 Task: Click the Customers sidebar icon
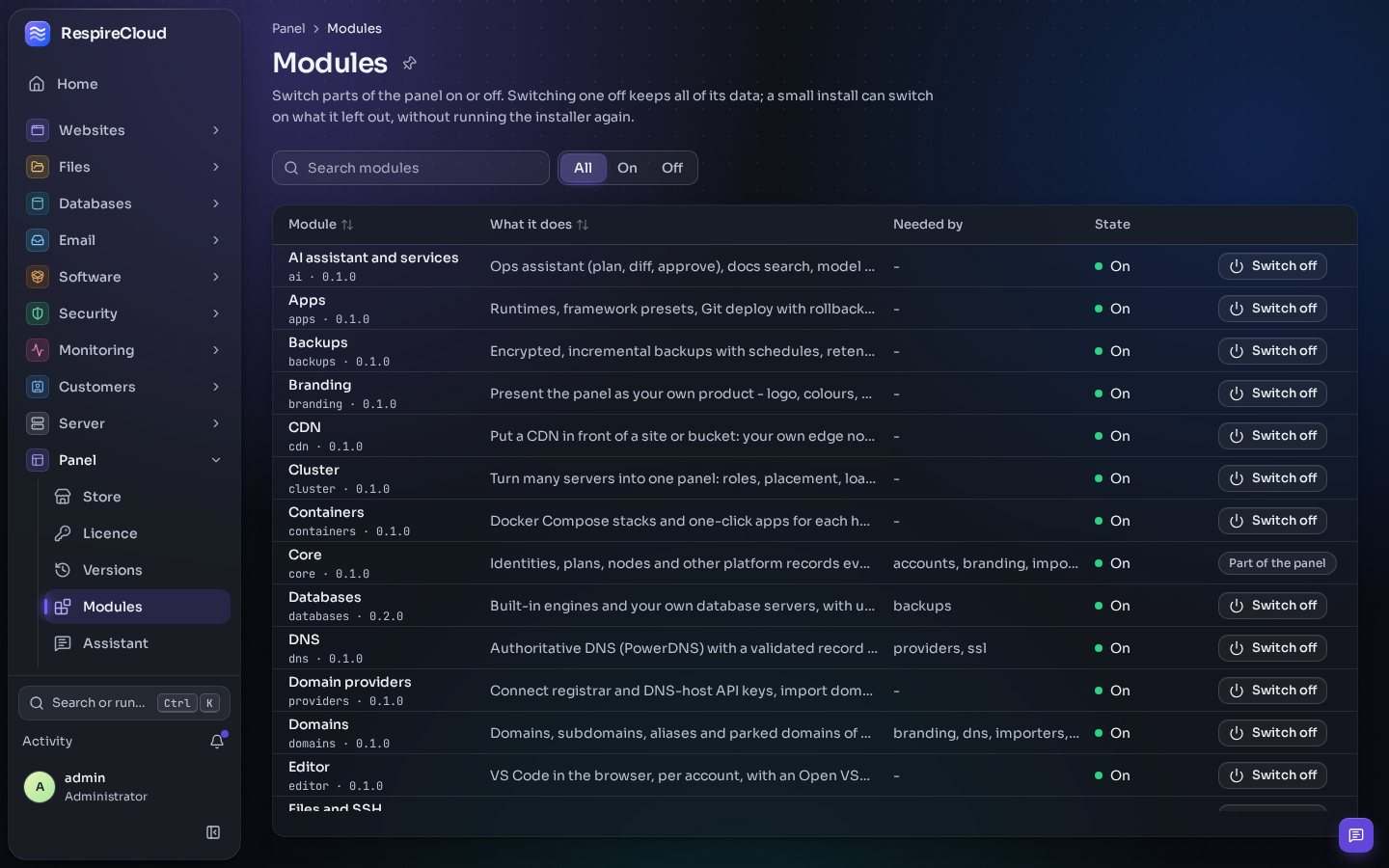tap(38, 387)
